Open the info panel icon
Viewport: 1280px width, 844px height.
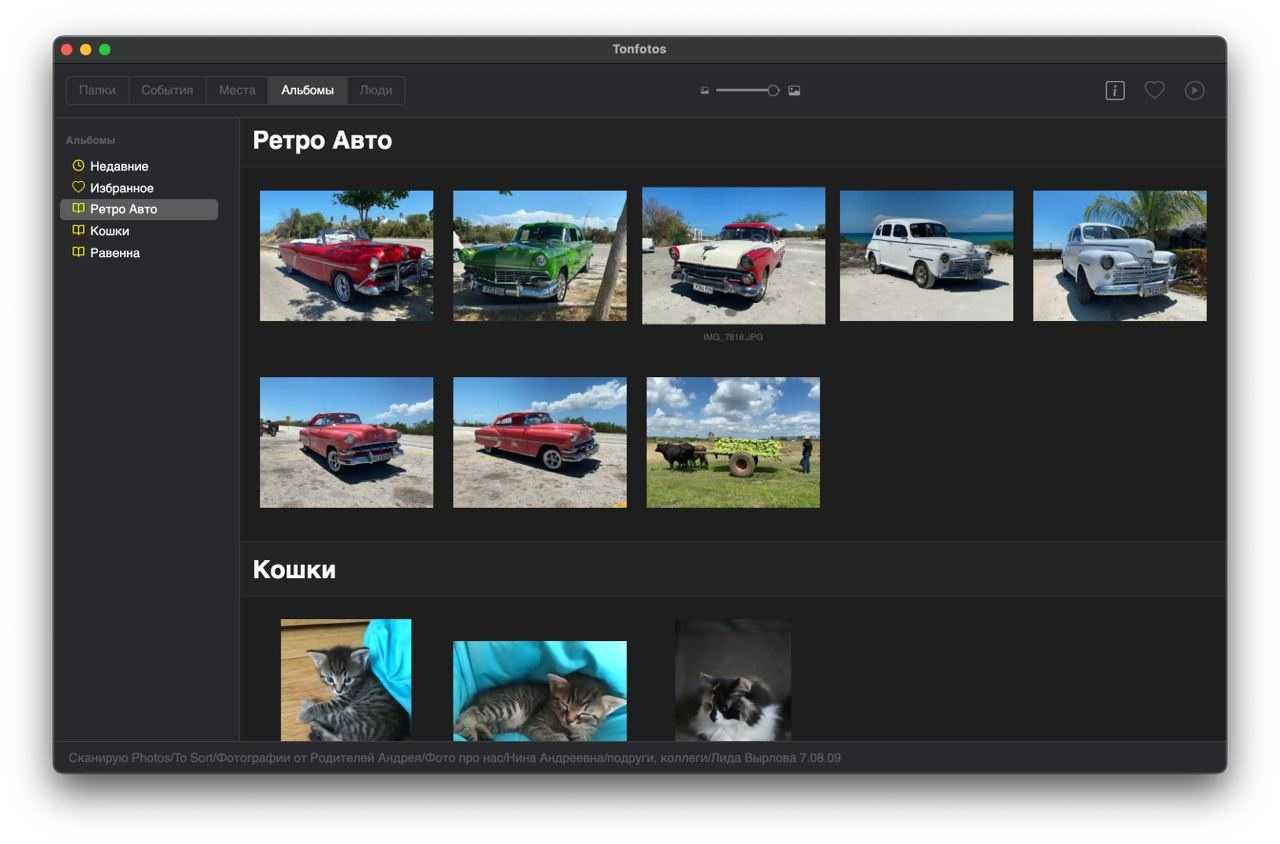tap(1115, 91)
